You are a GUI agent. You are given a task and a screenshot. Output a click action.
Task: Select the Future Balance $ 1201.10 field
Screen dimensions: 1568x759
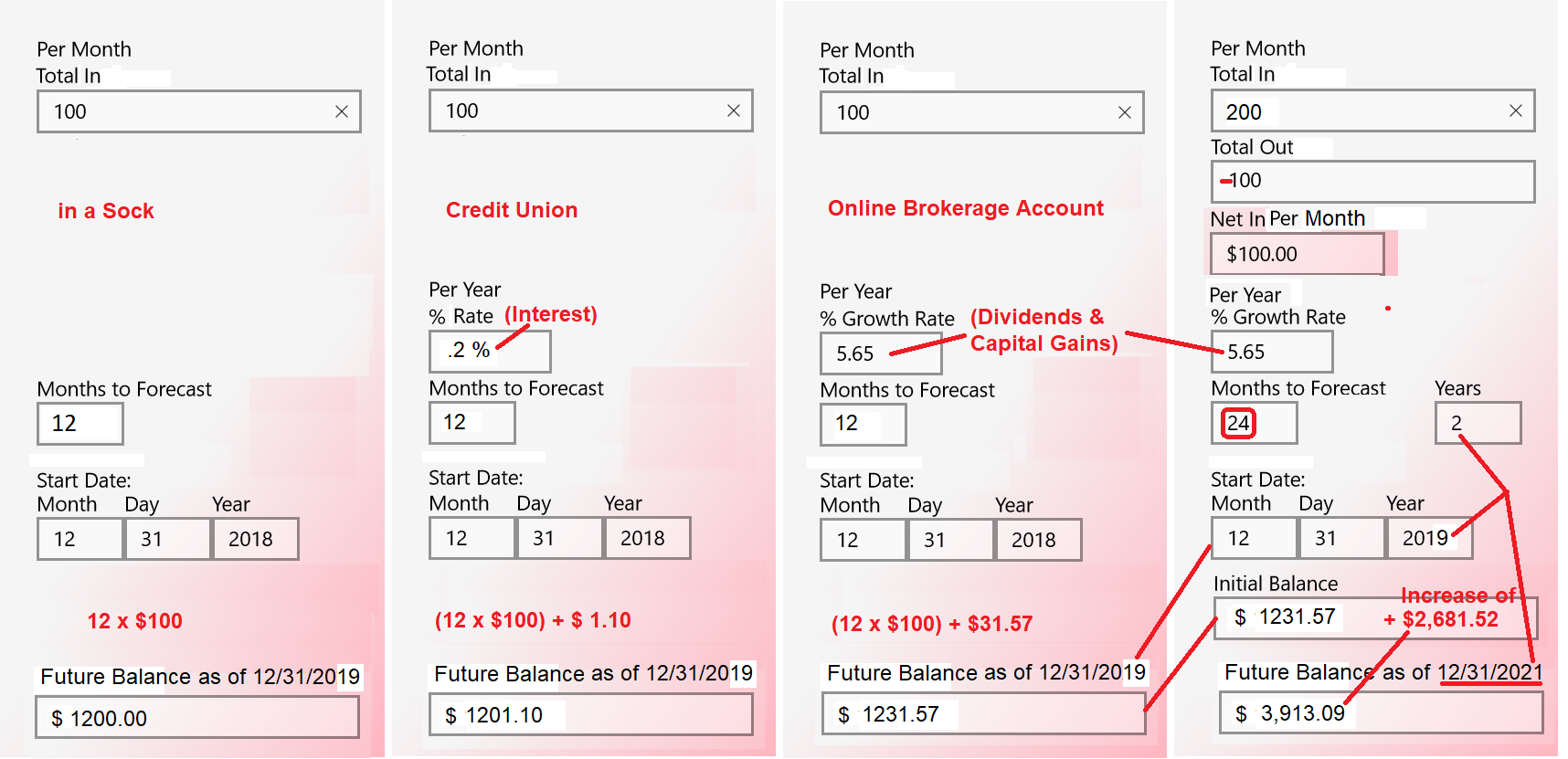(591, 714)
